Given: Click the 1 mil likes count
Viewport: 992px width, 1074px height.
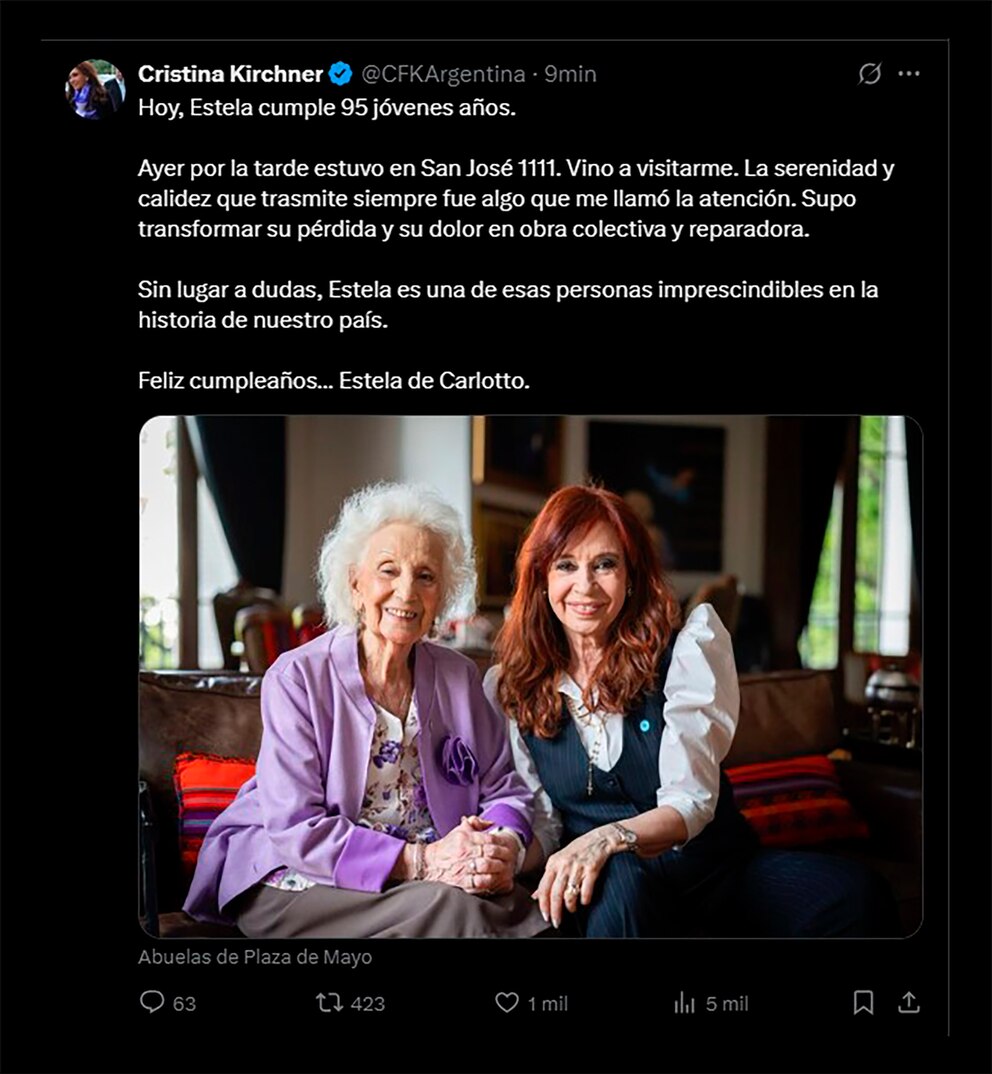Looking at the screenshot, I should [x=547, y=1003].
